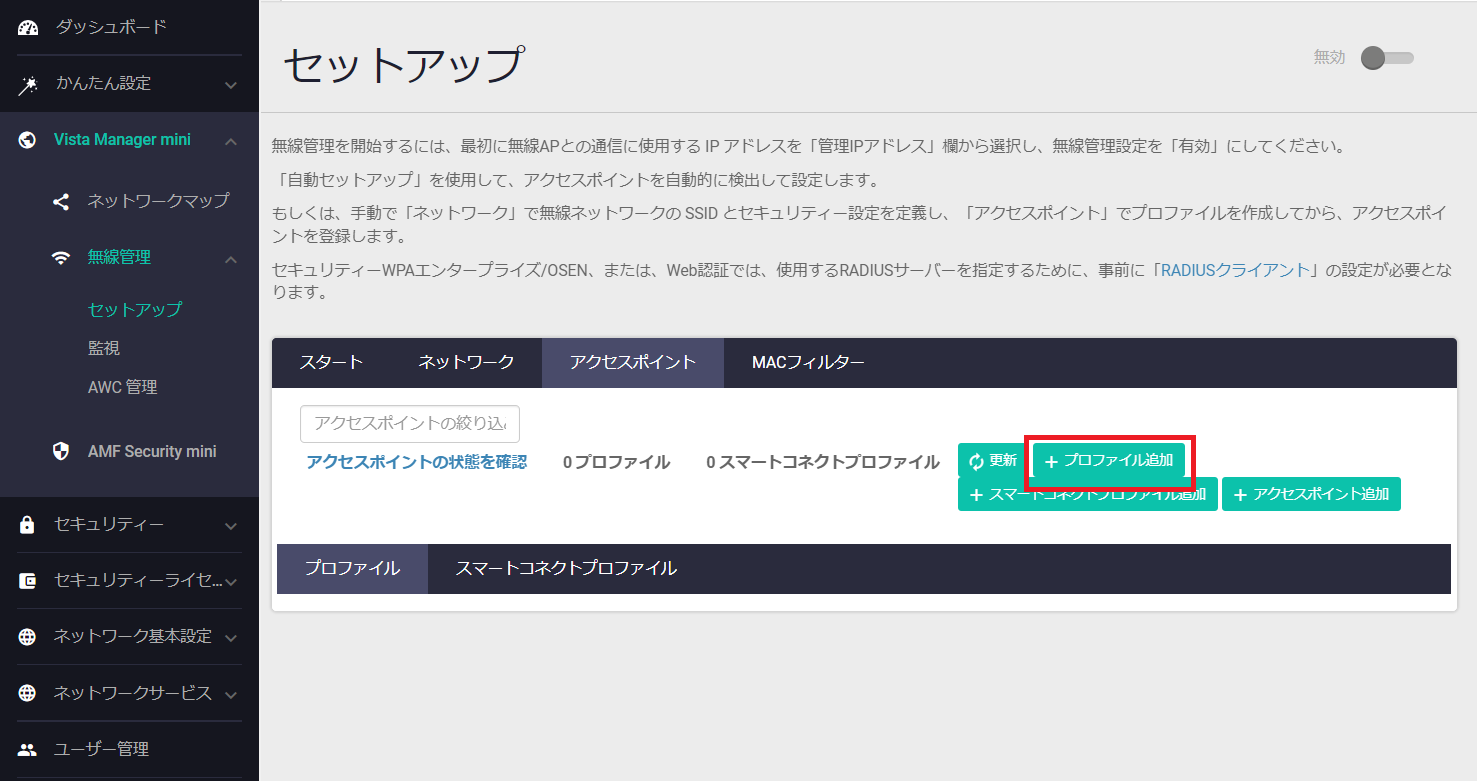Switch to the MACフィルター tab
Image resolution: width=1477 pixels, height=781 pixels.
pos(807,362)
